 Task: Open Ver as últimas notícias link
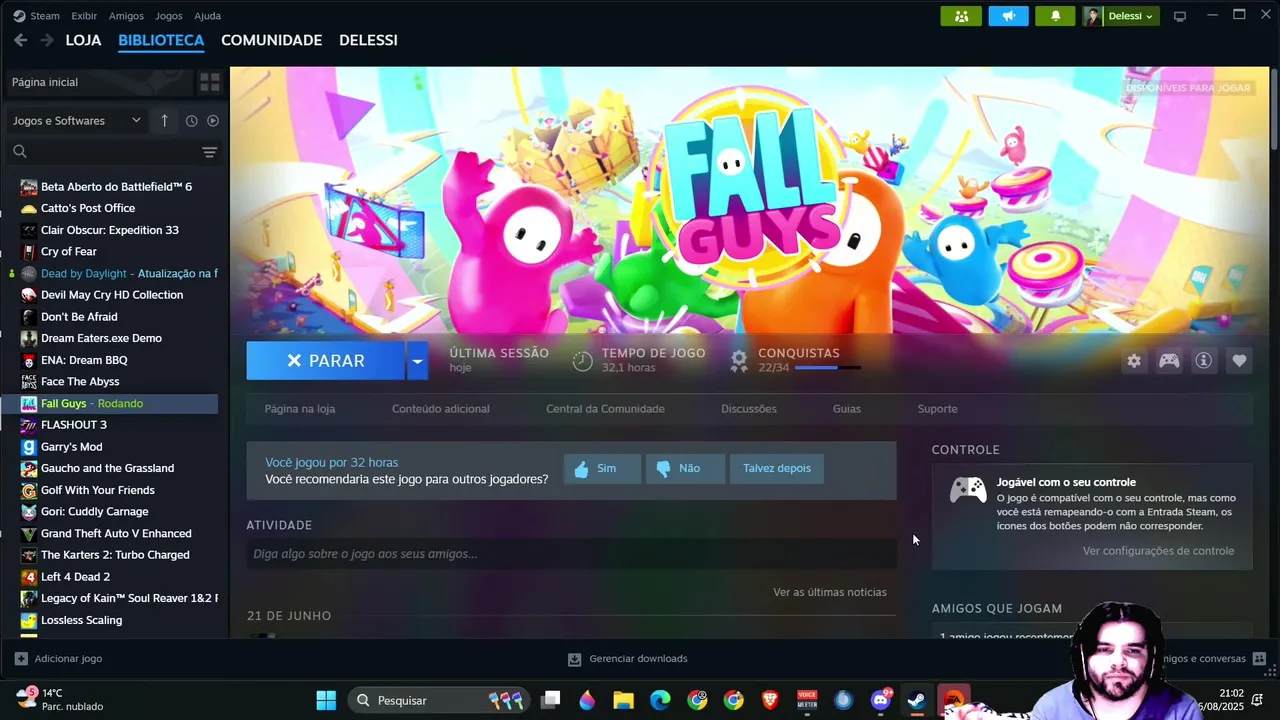(x=830, y=592)
